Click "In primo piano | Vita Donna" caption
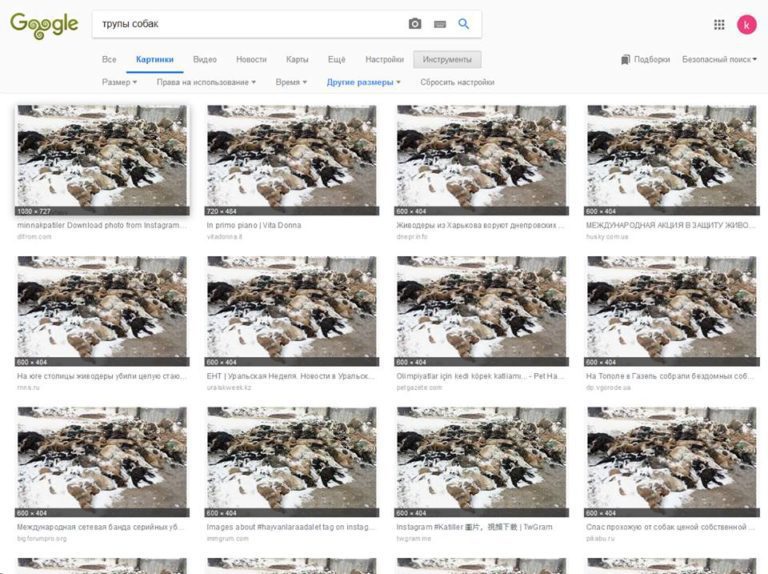 pos(254,225)
